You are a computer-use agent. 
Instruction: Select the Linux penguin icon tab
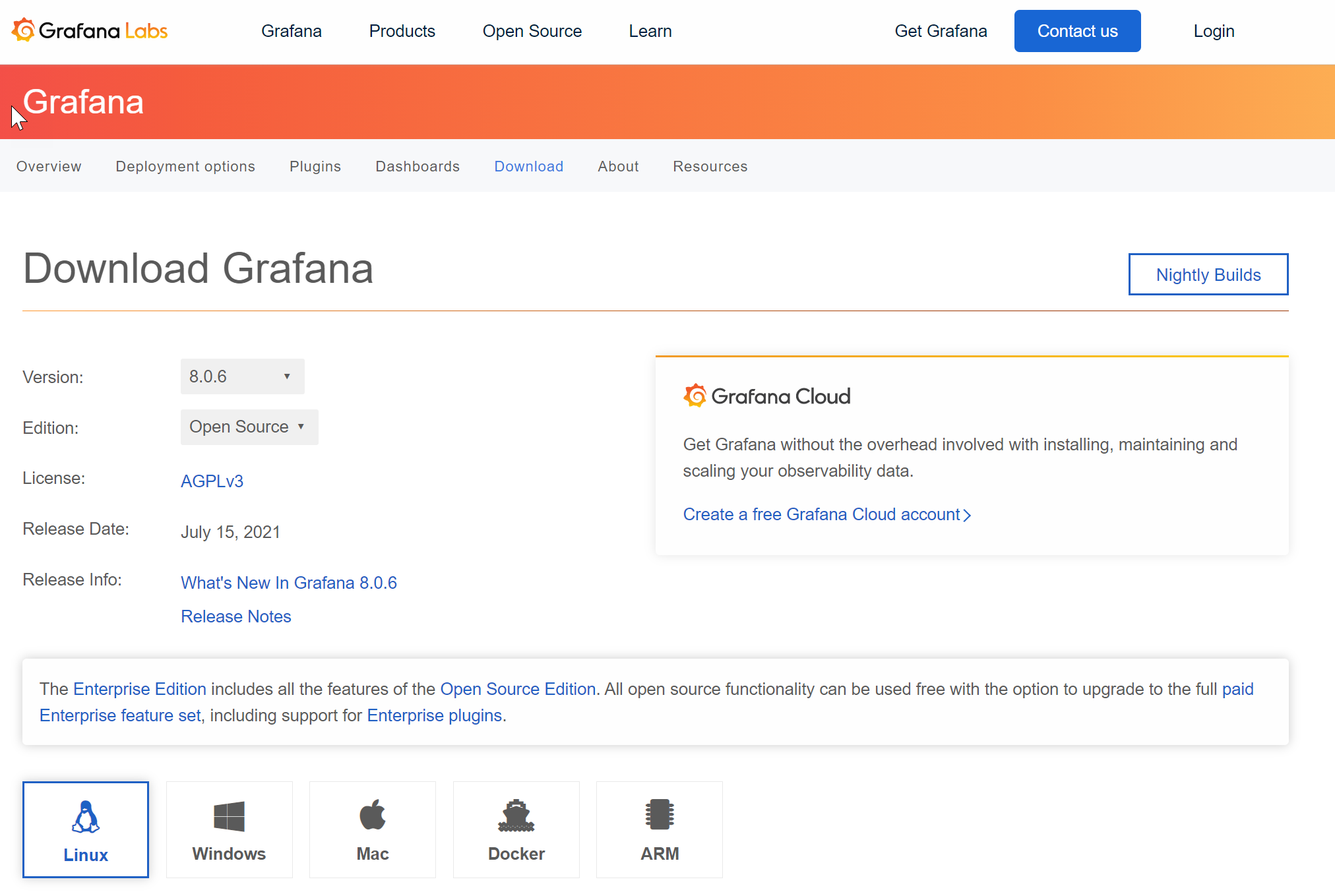(x=86, y=829)
